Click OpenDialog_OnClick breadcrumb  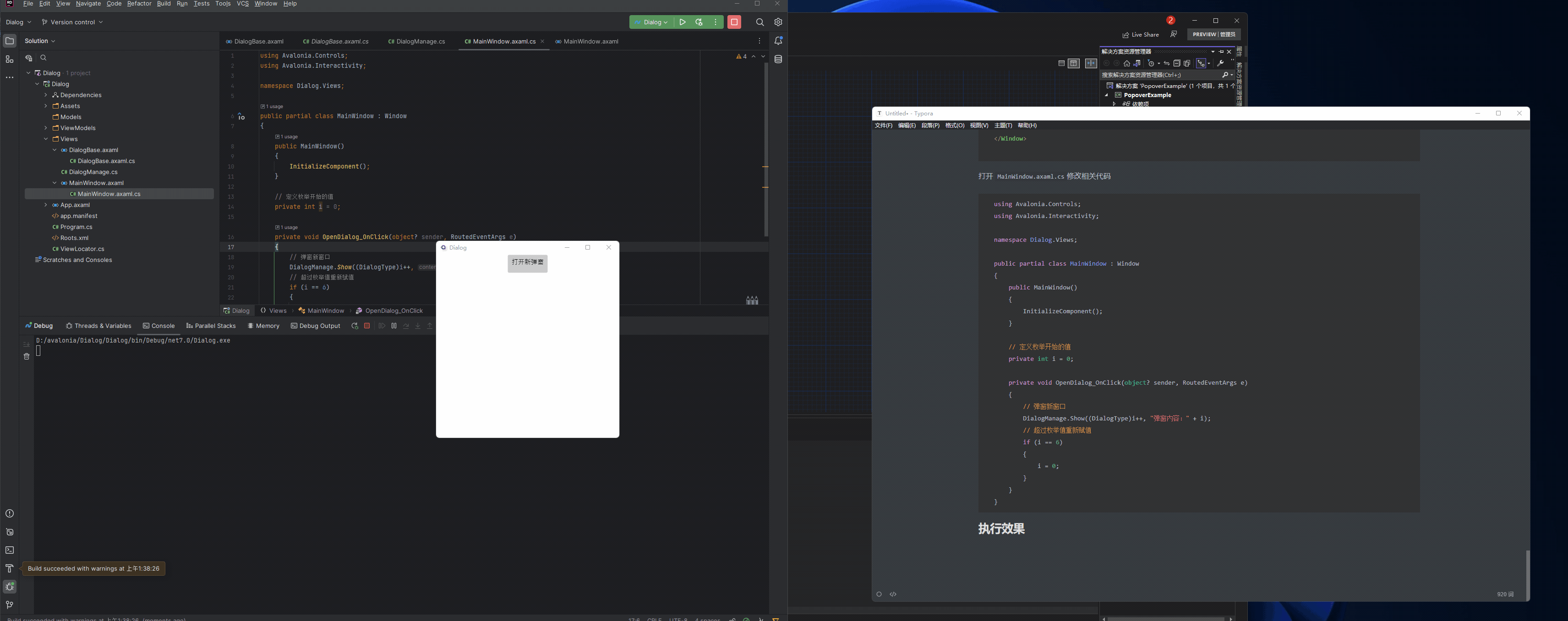coord(389,310)
